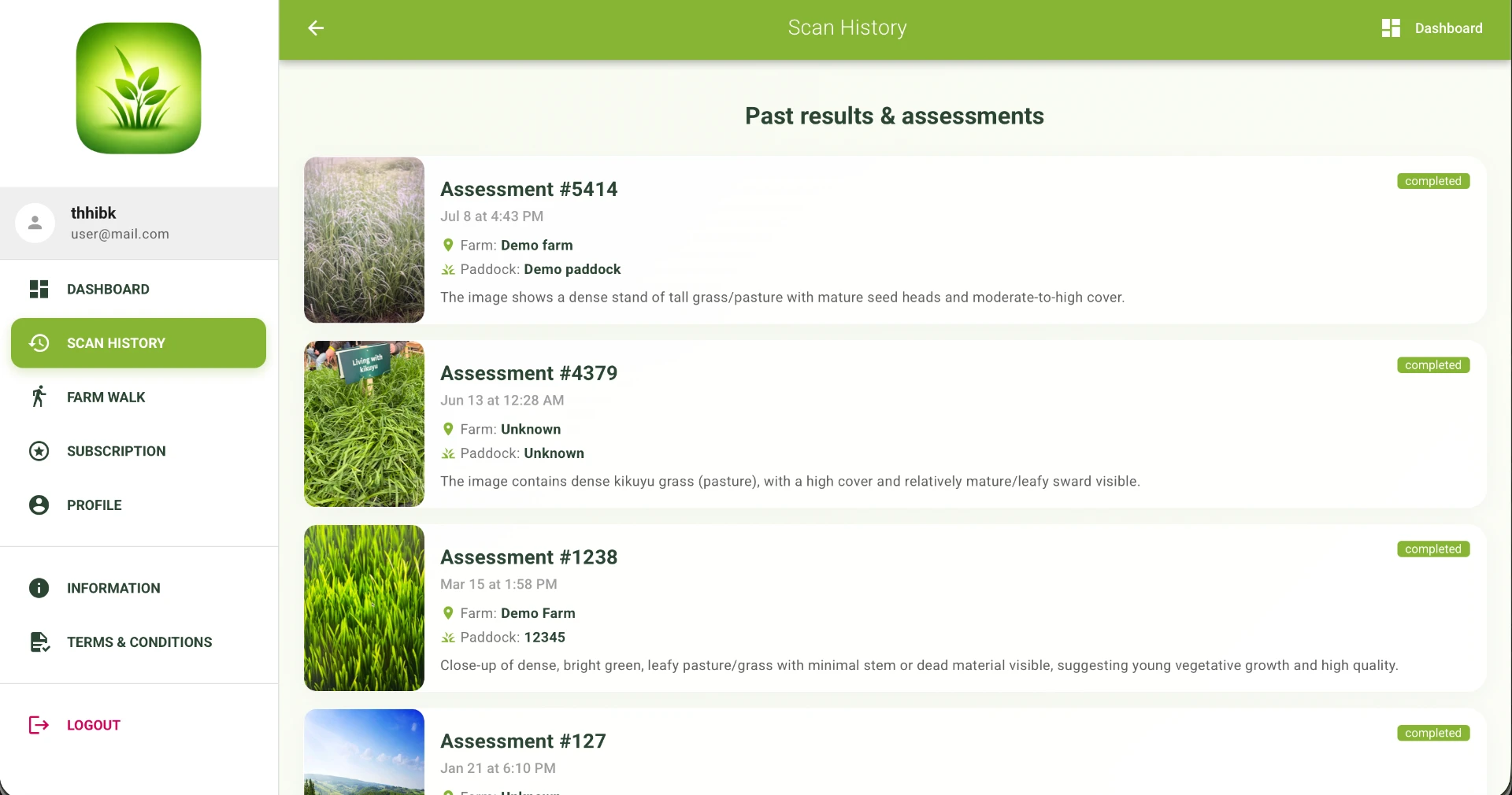Viewport: 1512px width, 795px height.
Task: Click description about young vegetative growth
Action: point(919,665)
